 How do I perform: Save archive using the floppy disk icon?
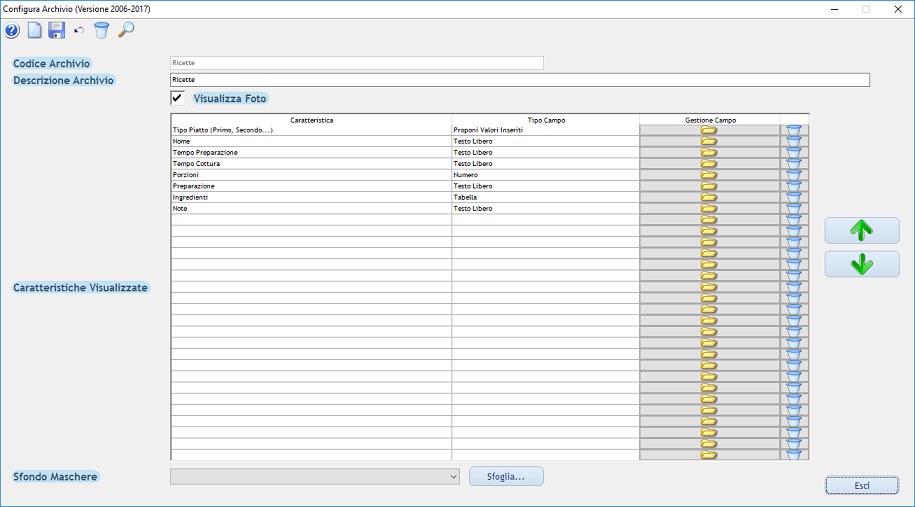pyautogui.click(x=57, y=30)
